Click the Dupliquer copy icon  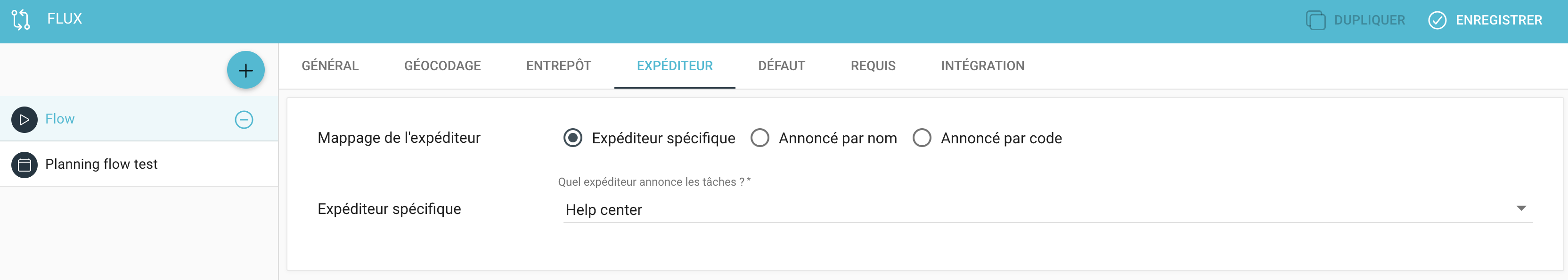click(1315, 20)
